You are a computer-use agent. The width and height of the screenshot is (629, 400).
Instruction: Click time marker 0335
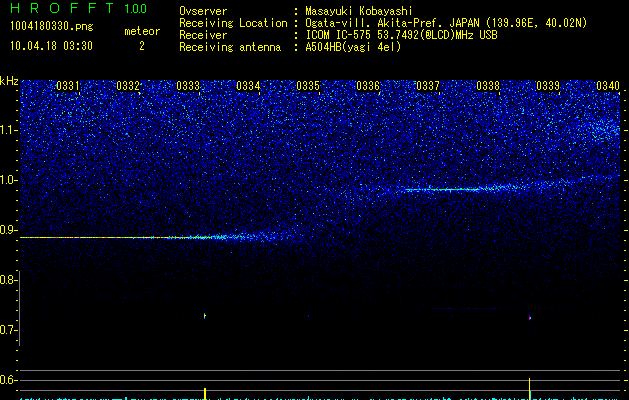pyautogui.click(x=308, y=86)
